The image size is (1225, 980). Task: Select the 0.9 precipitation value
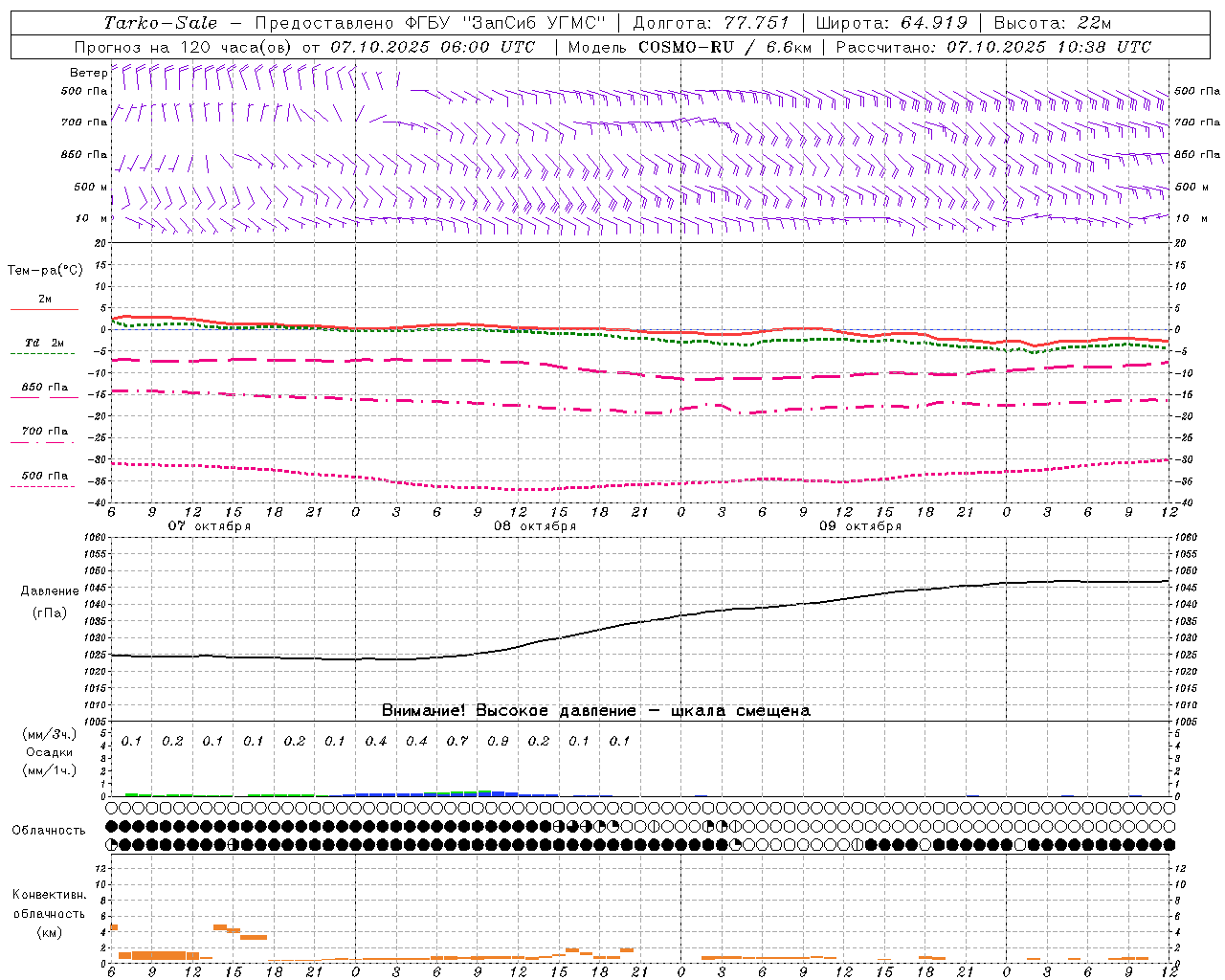[x=498, y=741]
